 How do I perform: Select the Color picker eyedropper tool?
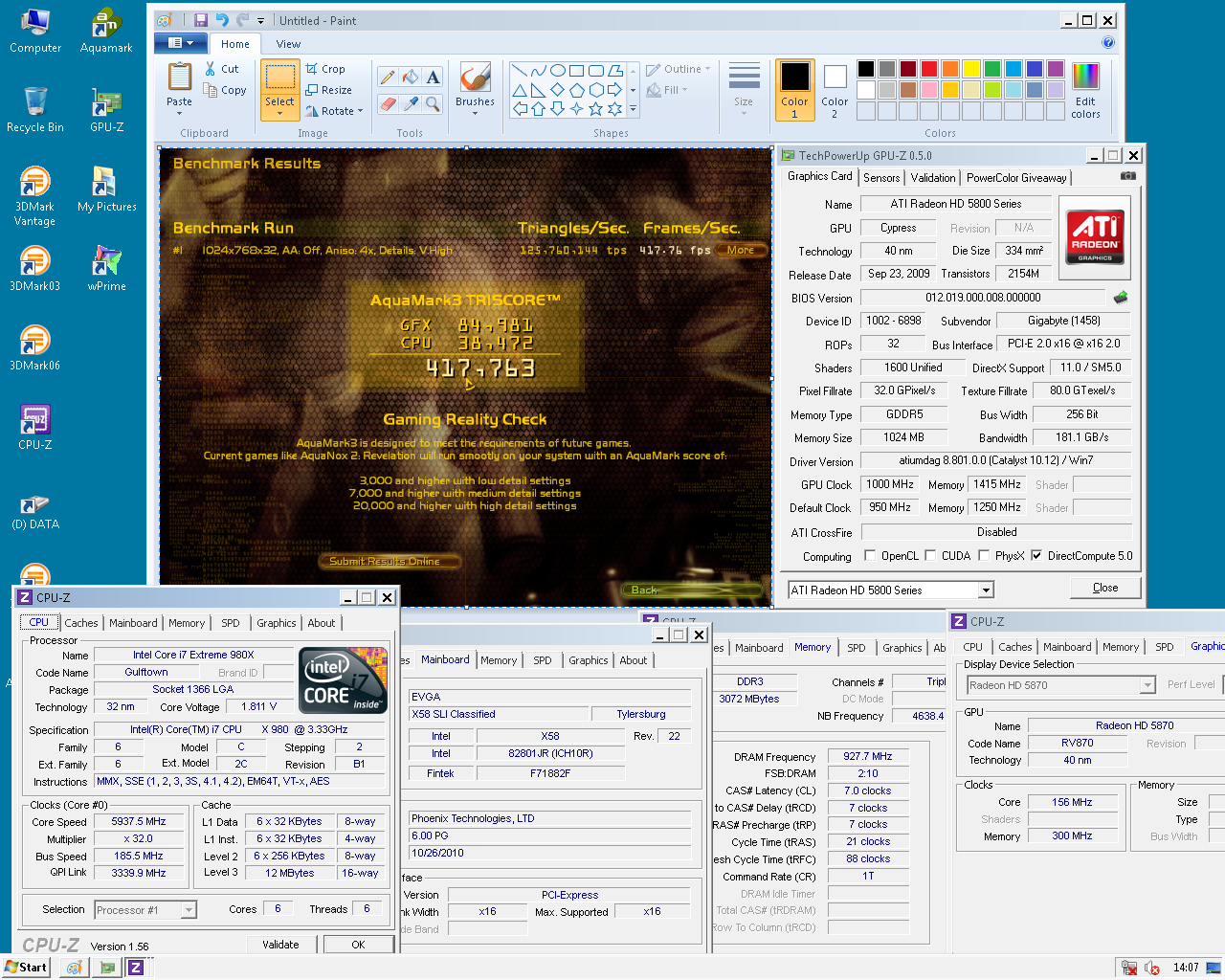(410, 103)
